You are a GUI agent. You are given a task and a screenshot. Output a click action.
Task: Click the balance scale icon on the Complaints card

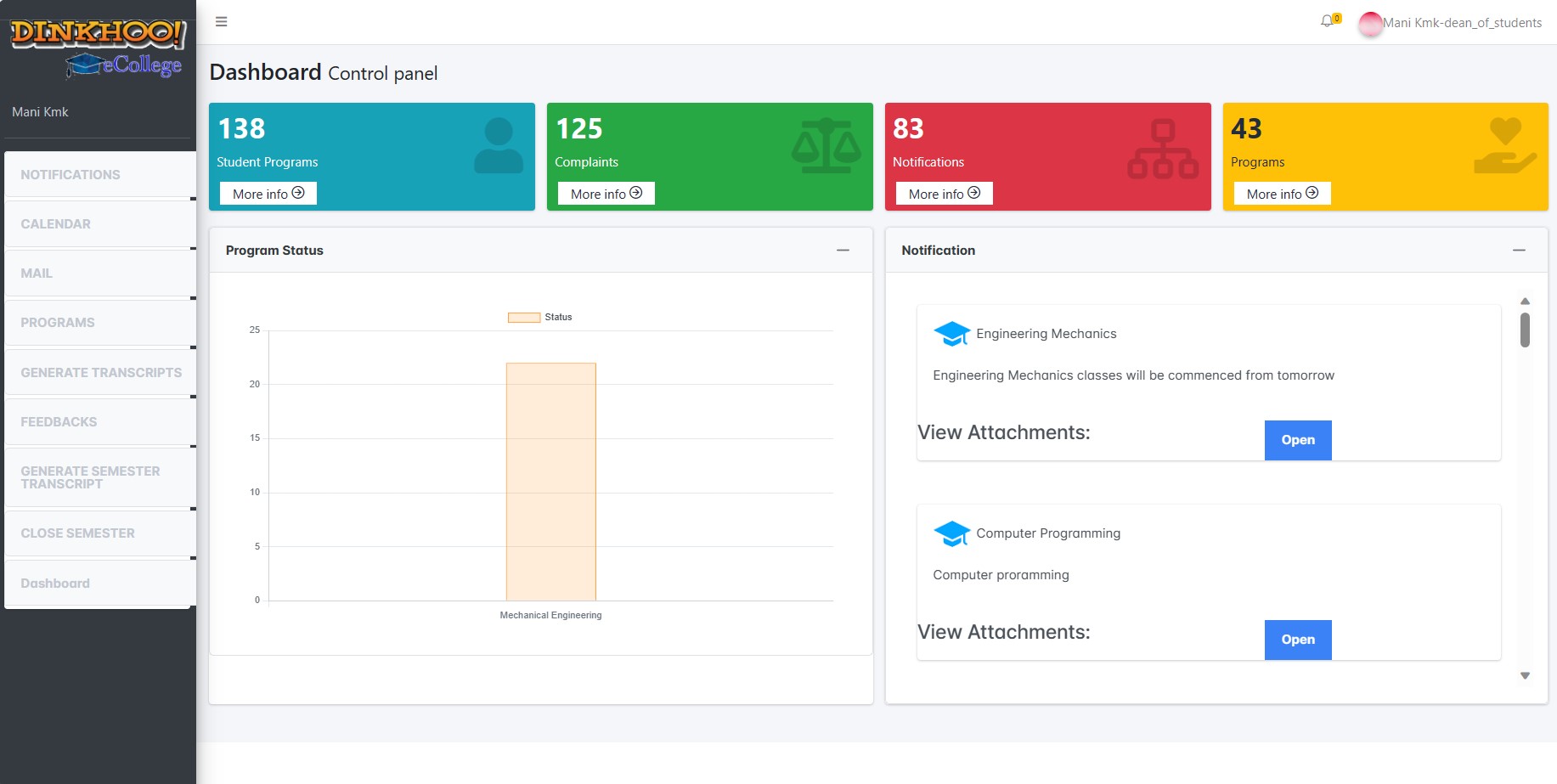point(826,146)
